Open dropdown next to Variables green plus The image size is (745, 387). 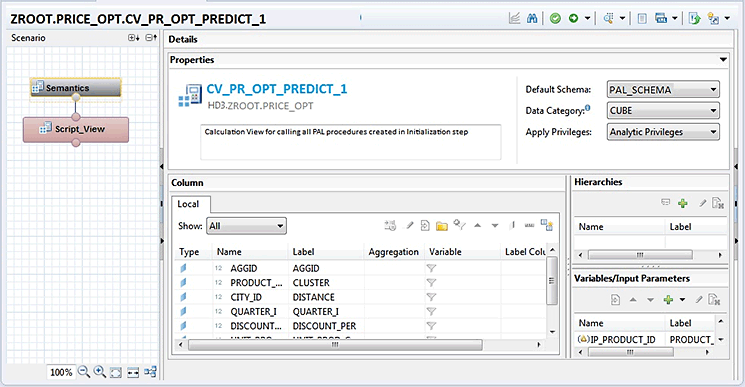(x=682, y=300)
